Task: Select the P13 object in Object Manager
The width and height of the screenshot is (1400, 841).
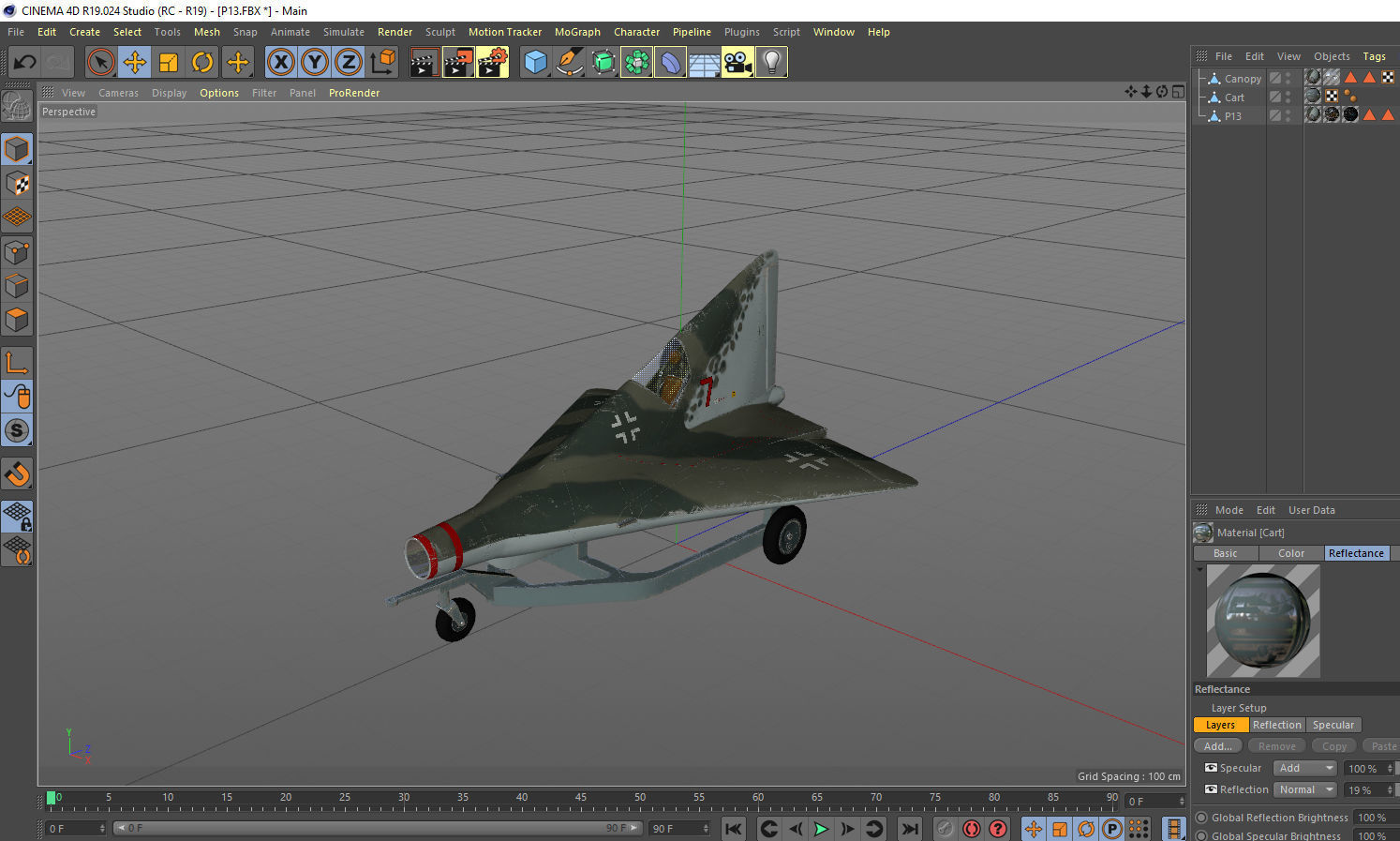Action: (x=1232, y=116)
